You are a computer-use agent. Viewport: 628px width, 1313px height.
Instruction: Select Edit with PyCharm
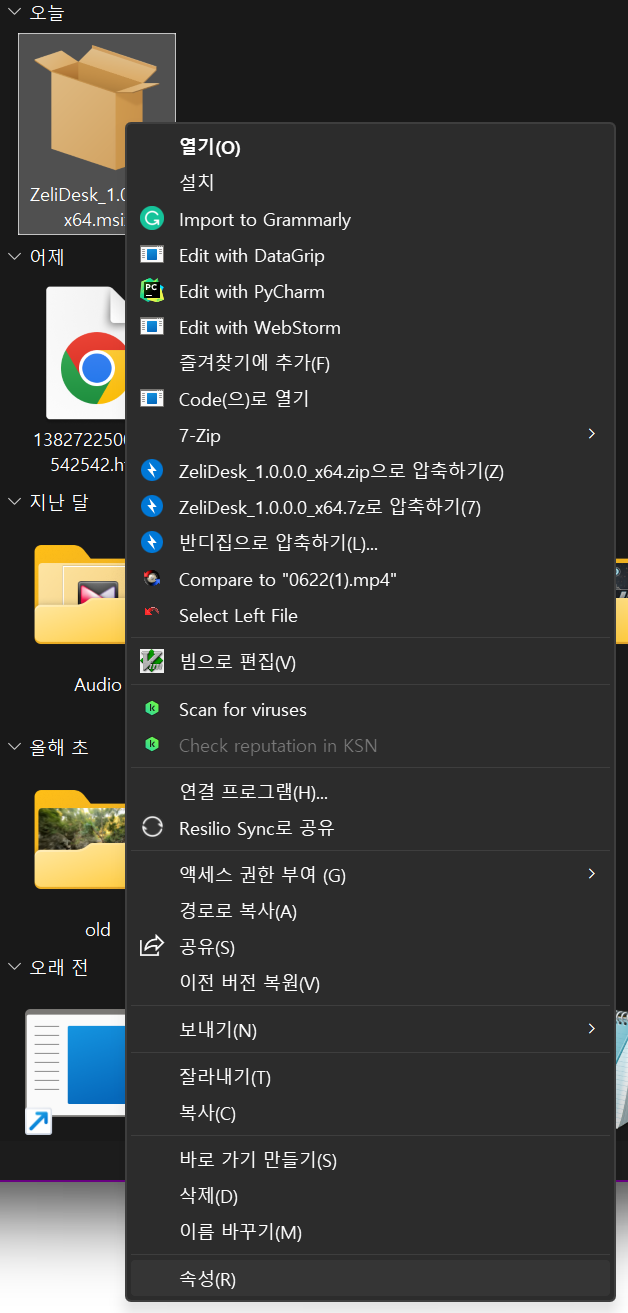370,291
